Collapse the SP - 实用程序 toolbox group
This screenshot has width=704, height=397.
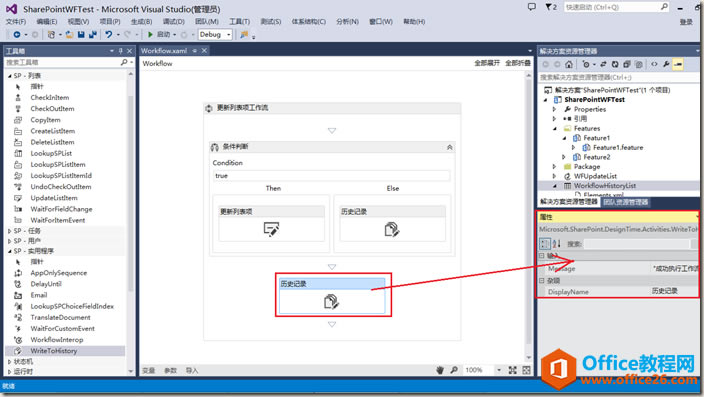click(x=10, y=251)
